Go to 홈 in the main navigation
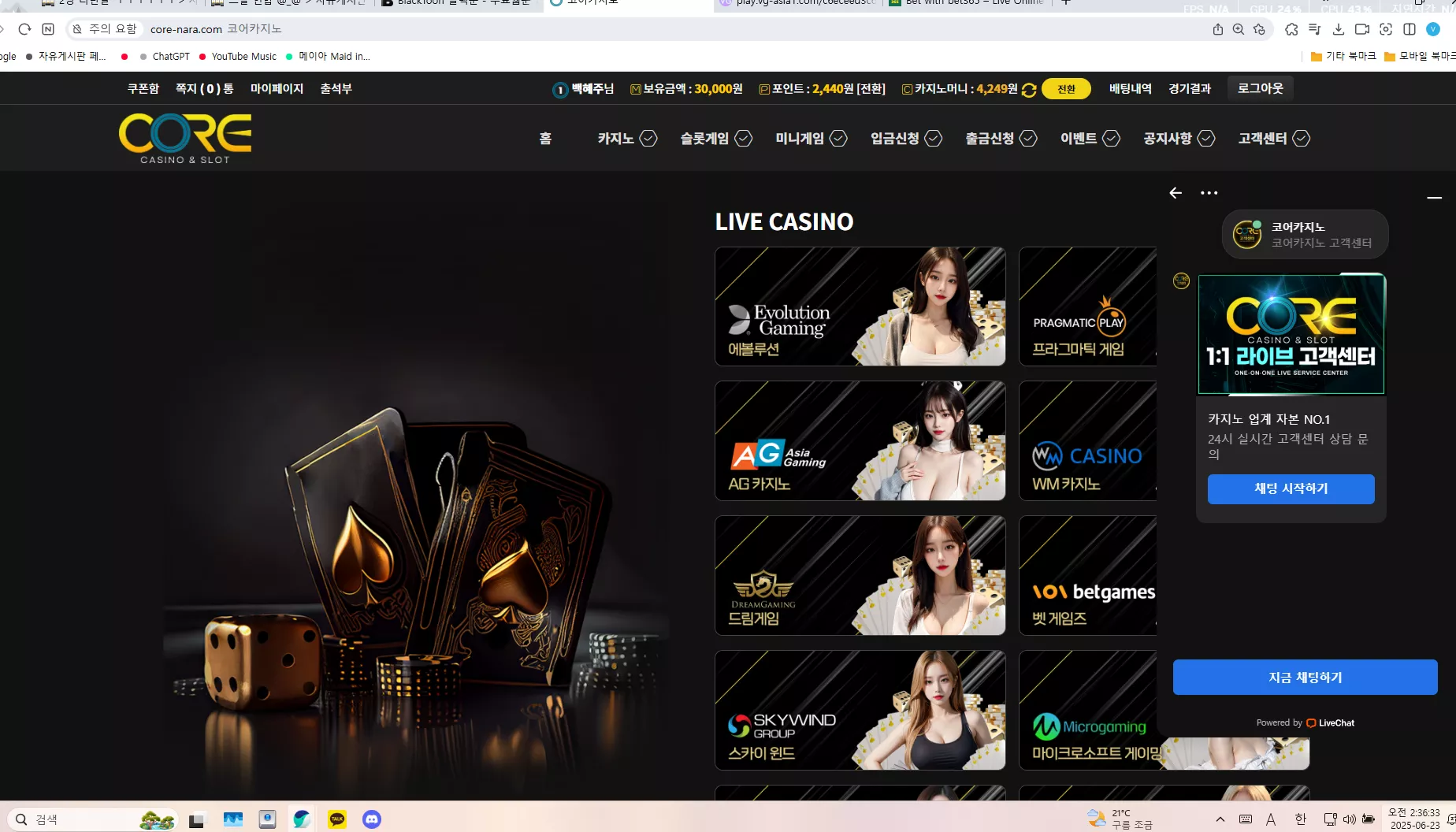 [545, 139]
